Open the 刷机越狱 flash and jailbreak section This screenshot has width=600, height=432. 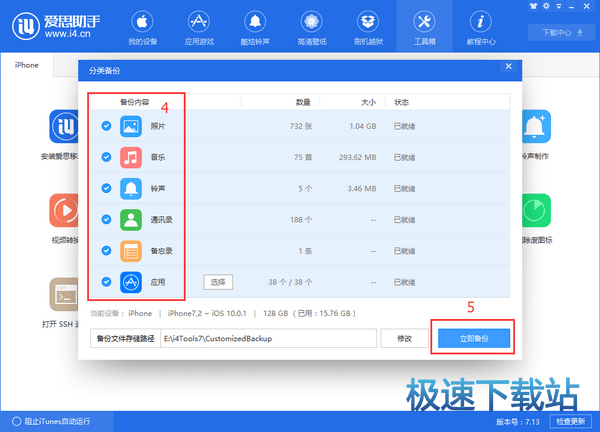368,28
